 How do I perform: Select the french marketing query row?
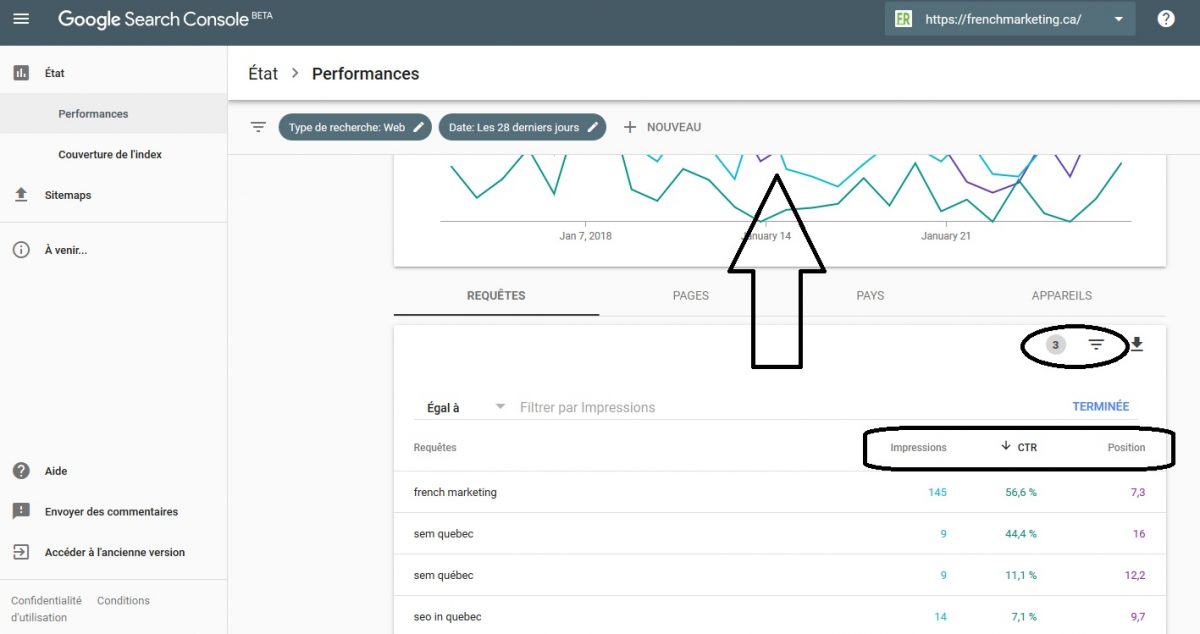tap(780, 492)
